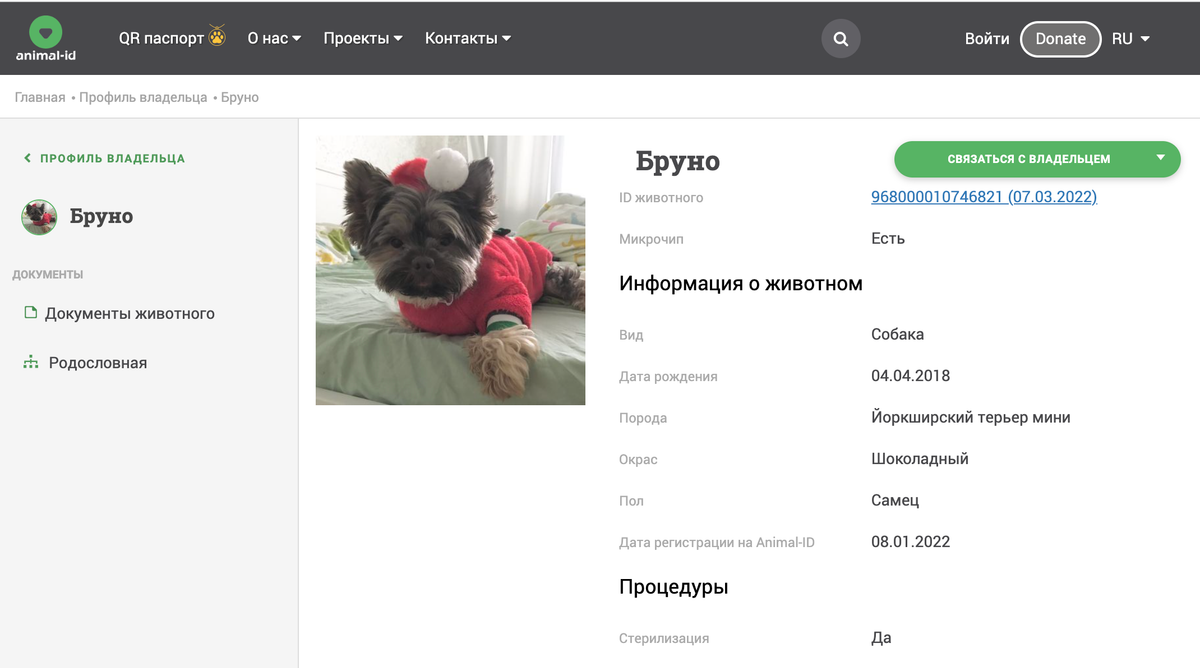Open the search magnifier icon

pos(841,39)
